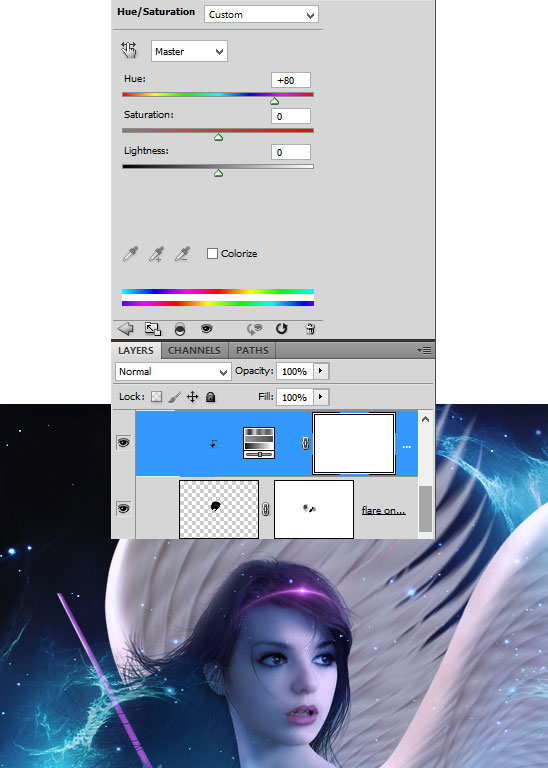Image resolution: width=548 pixels, height=768 pixels.
Task: Open the Hue/Saturation preset dropdown
Action: pos(261,14)
